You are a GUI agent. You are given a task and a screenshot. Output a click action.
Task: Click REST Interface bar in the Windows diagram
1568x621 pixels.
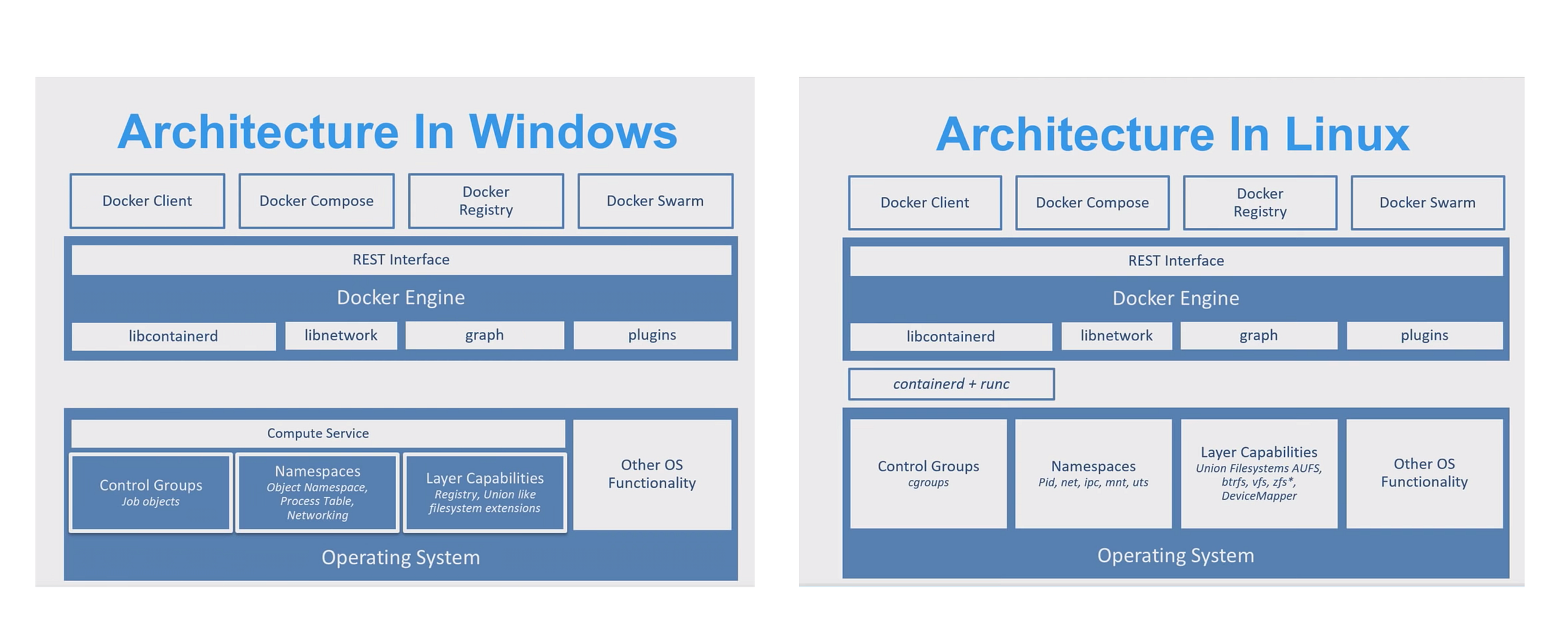[401, 260]
